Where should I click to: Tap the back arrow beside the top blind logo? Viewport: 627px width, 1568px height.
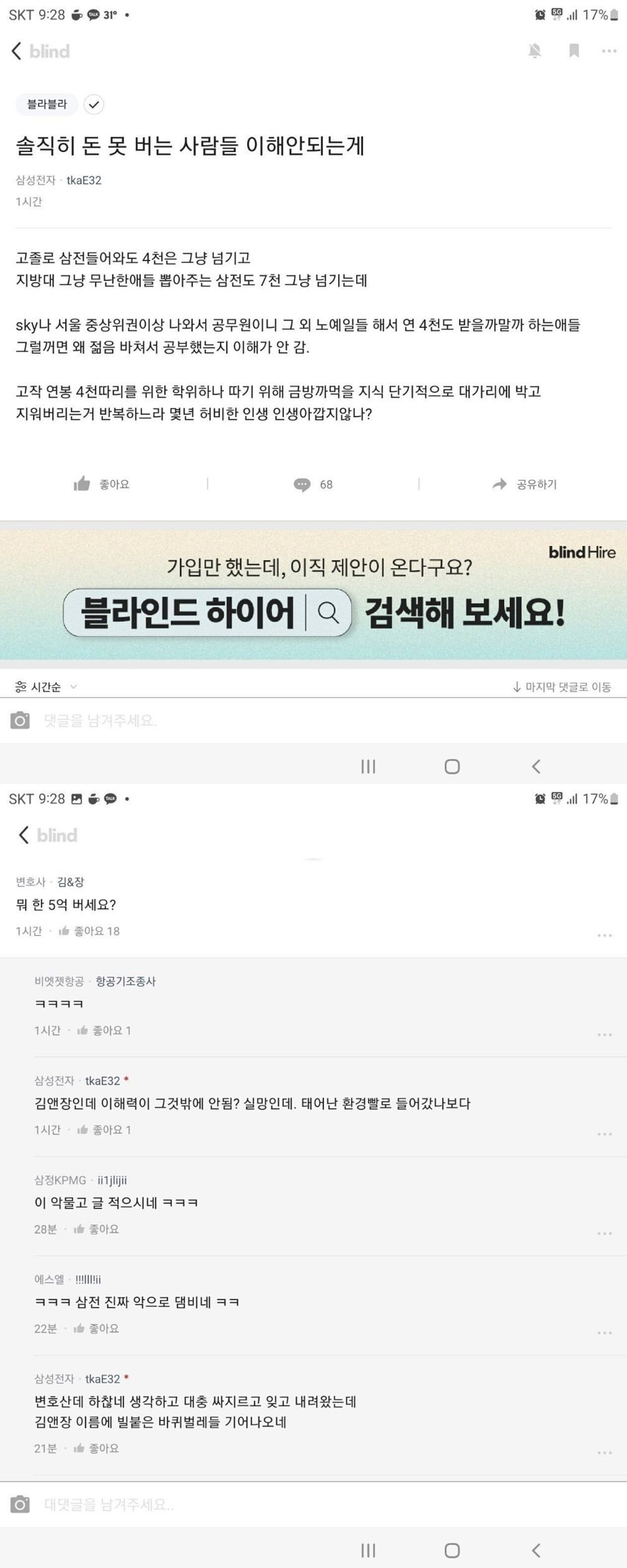coord(16,51)
